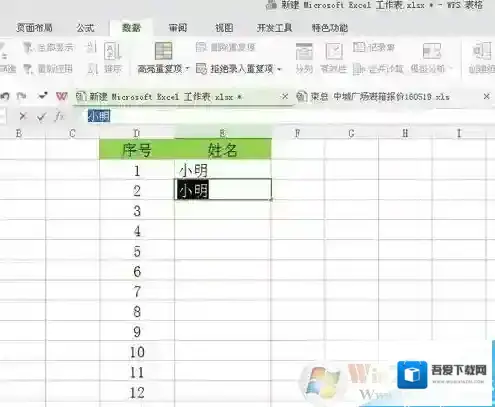Viewport: 495px width, 407px height.
Task: Click the cell containing number 4
Action: coord(137,230)
